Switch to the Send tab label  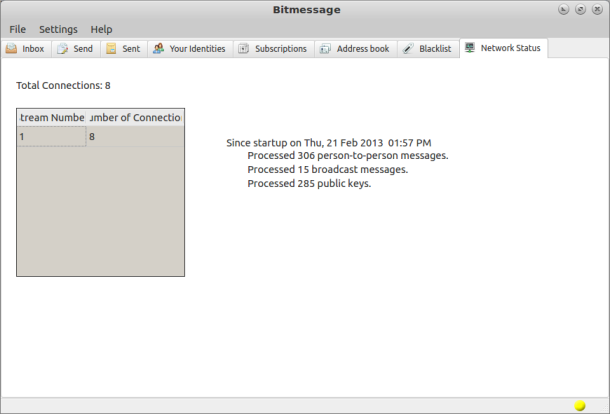(83, 49)
